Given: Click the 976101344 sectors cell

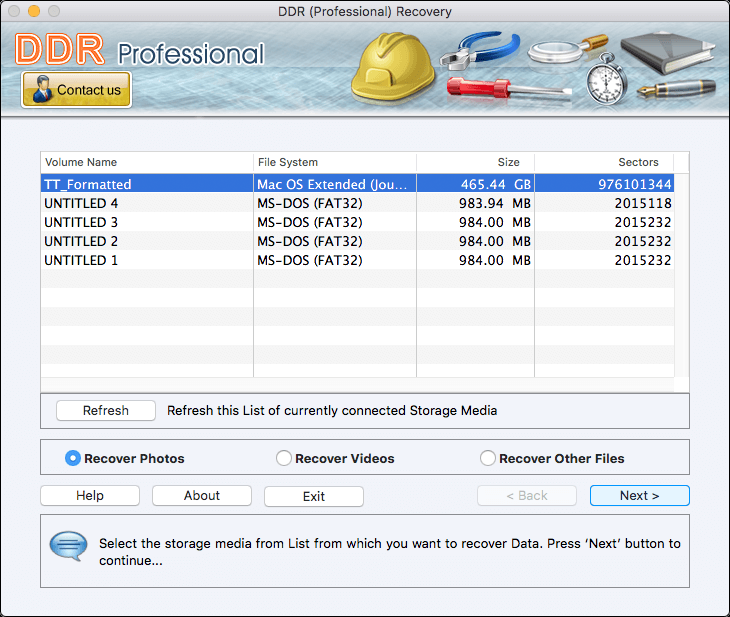Looking at the screenshot, I should (604, 184).
